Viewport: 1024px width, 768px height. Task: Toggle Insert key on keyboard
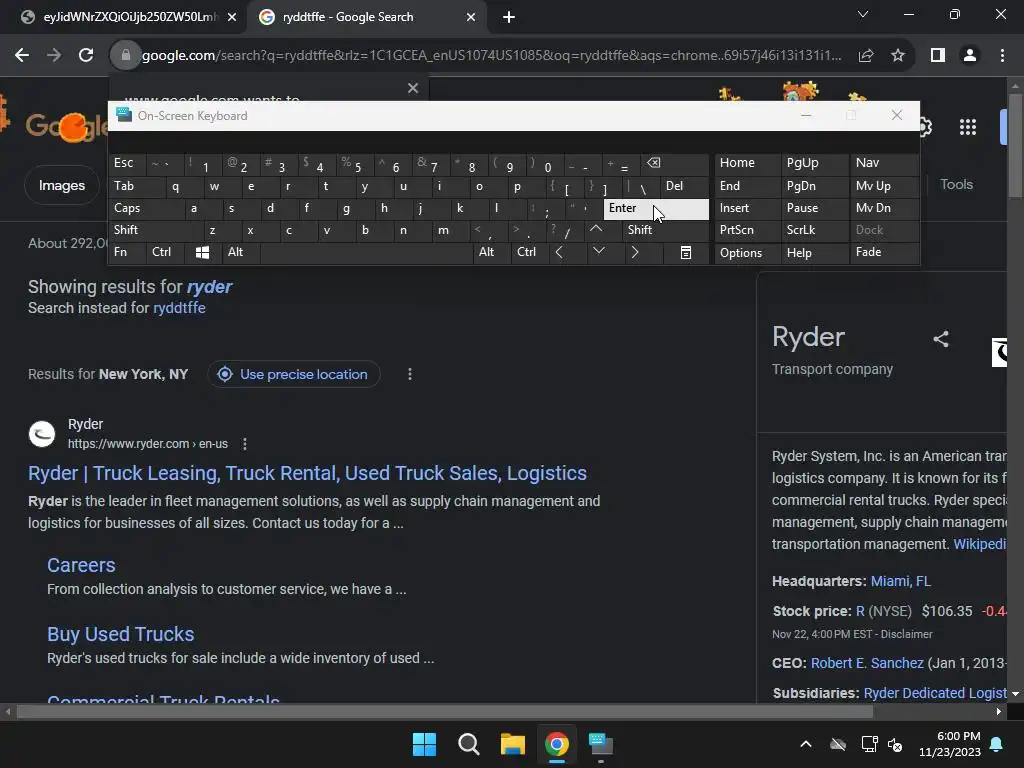[x=747, y=208]
